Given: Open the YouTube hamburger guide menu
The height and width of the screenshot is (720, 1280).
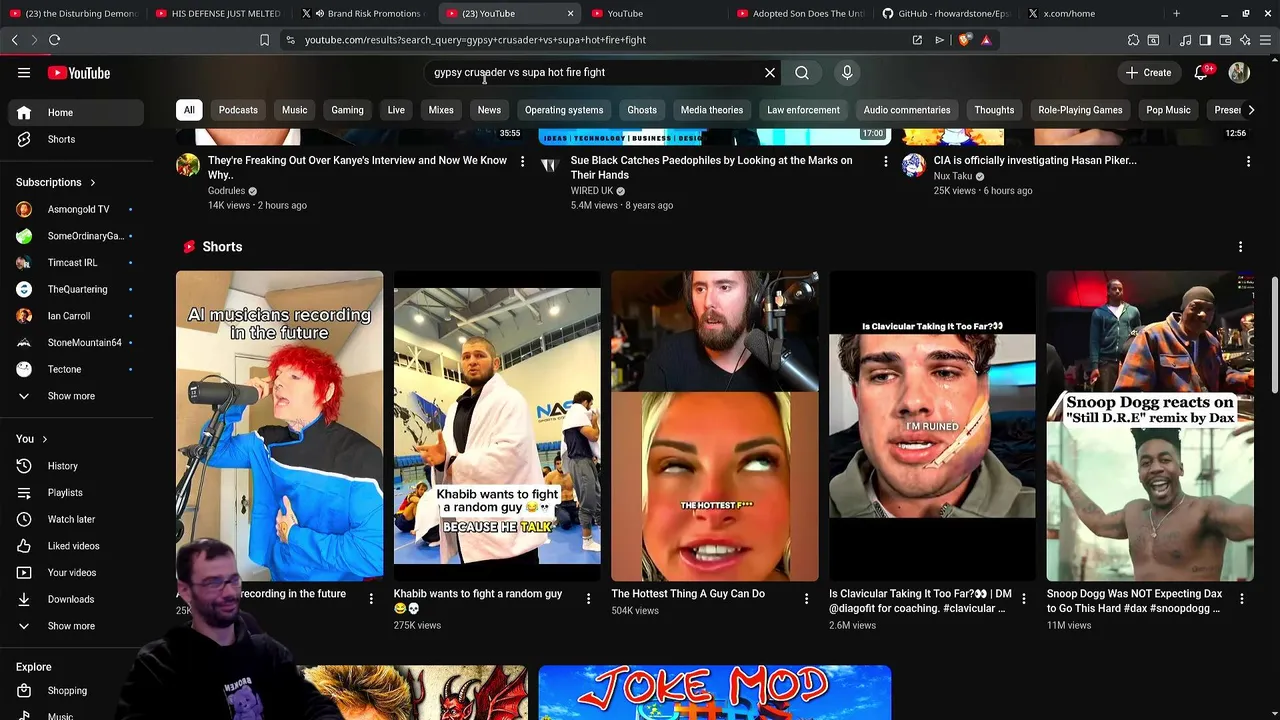Looking at the screenshot, I should pyautogui.click(x=24, y=73).
